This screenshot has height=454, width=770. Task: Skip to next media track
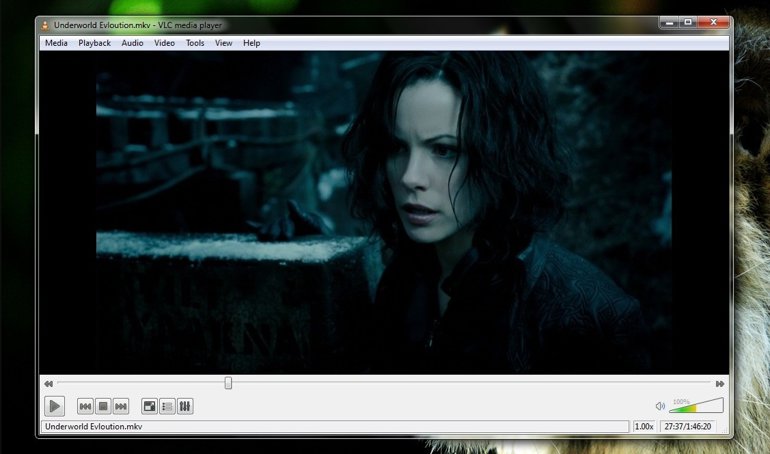pyautogui.click(x=121, y=406)
